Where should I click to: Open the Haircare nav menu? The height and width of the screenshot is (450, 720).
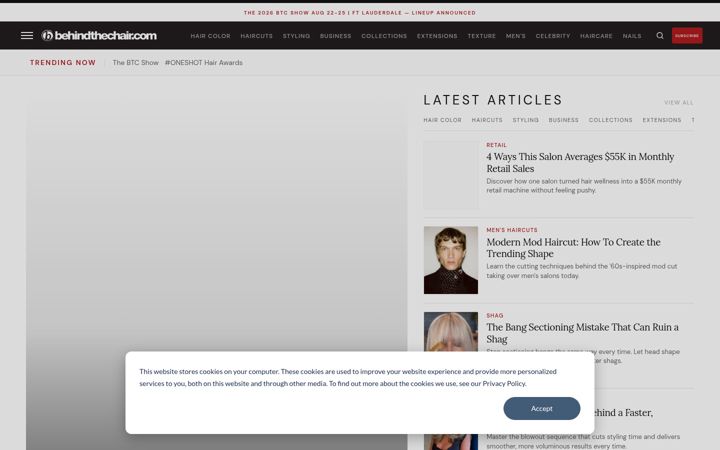click(x=596, y=36)
